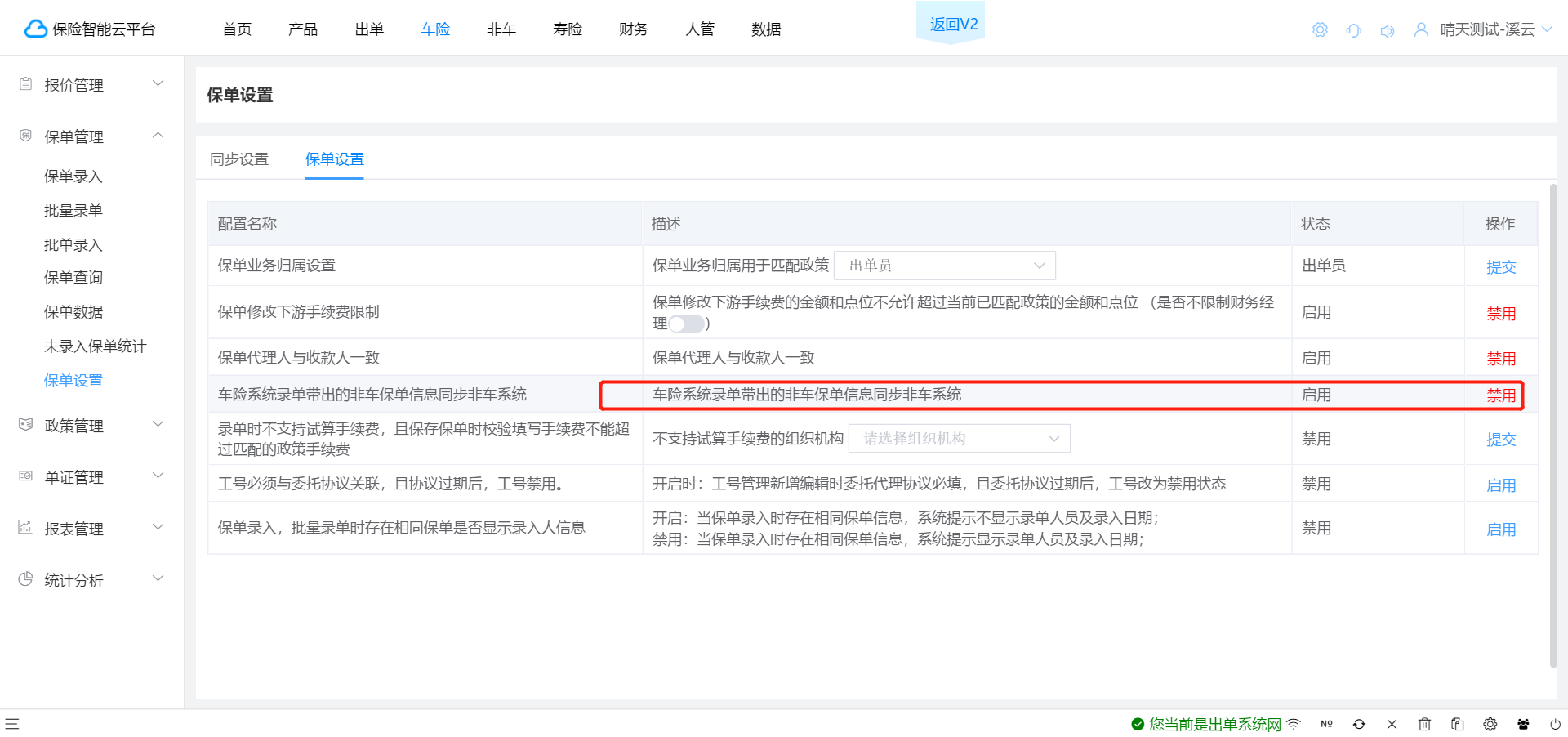Click 启用 for 工号必须与委托协议关联 row
1568x737 pixels.
pyautogui.click(x=1501, y=485)
